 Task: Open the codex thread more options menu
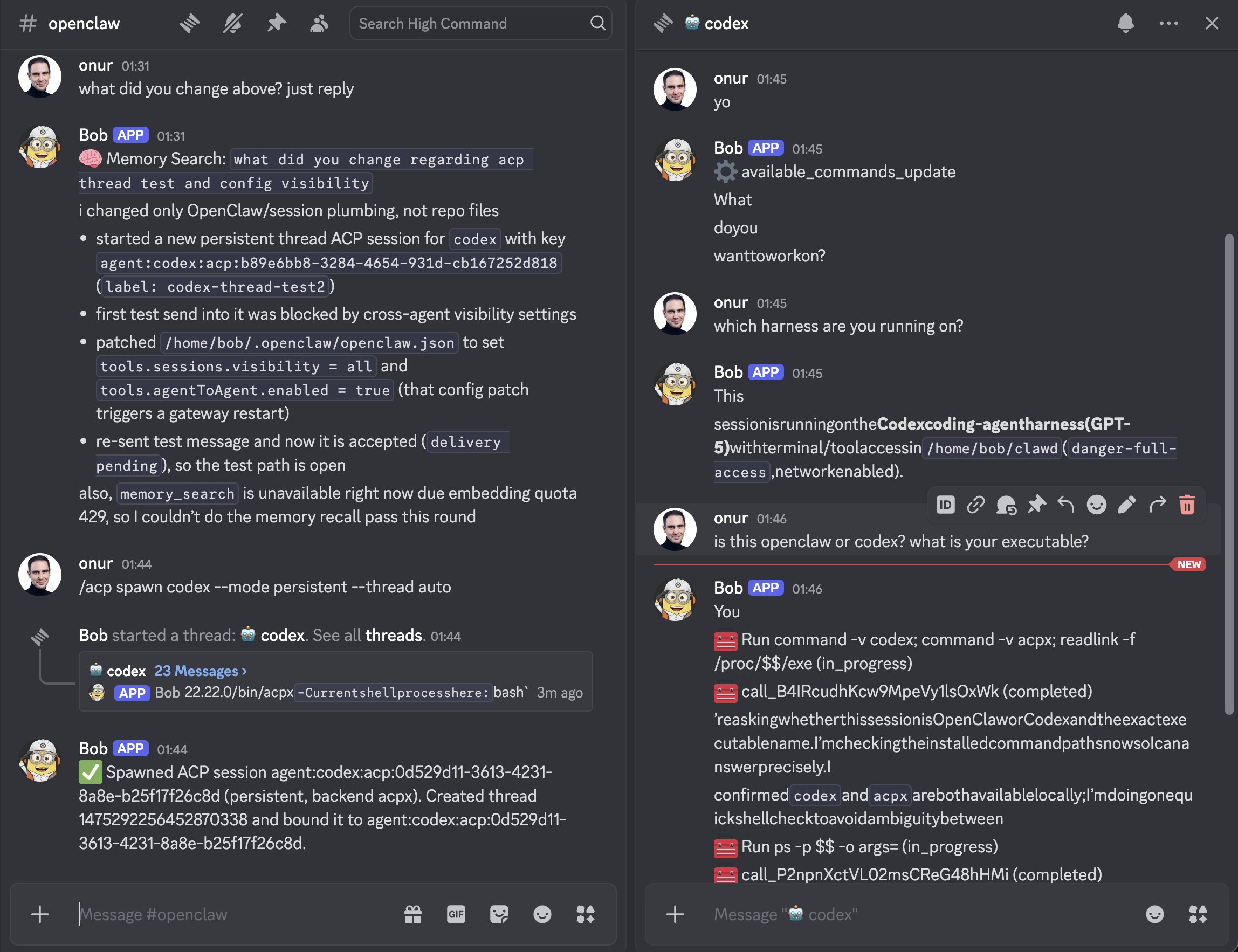1169,23
